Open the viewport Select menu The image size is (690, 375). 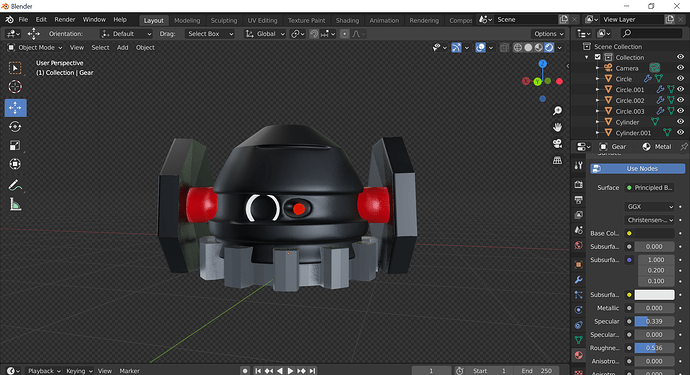coord(100,48)
